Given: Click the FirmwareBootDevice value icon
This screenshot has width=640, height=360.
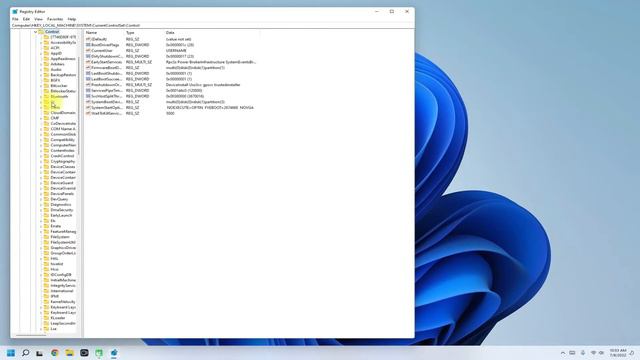Looking at the screenshot, I should coord(88,68).
